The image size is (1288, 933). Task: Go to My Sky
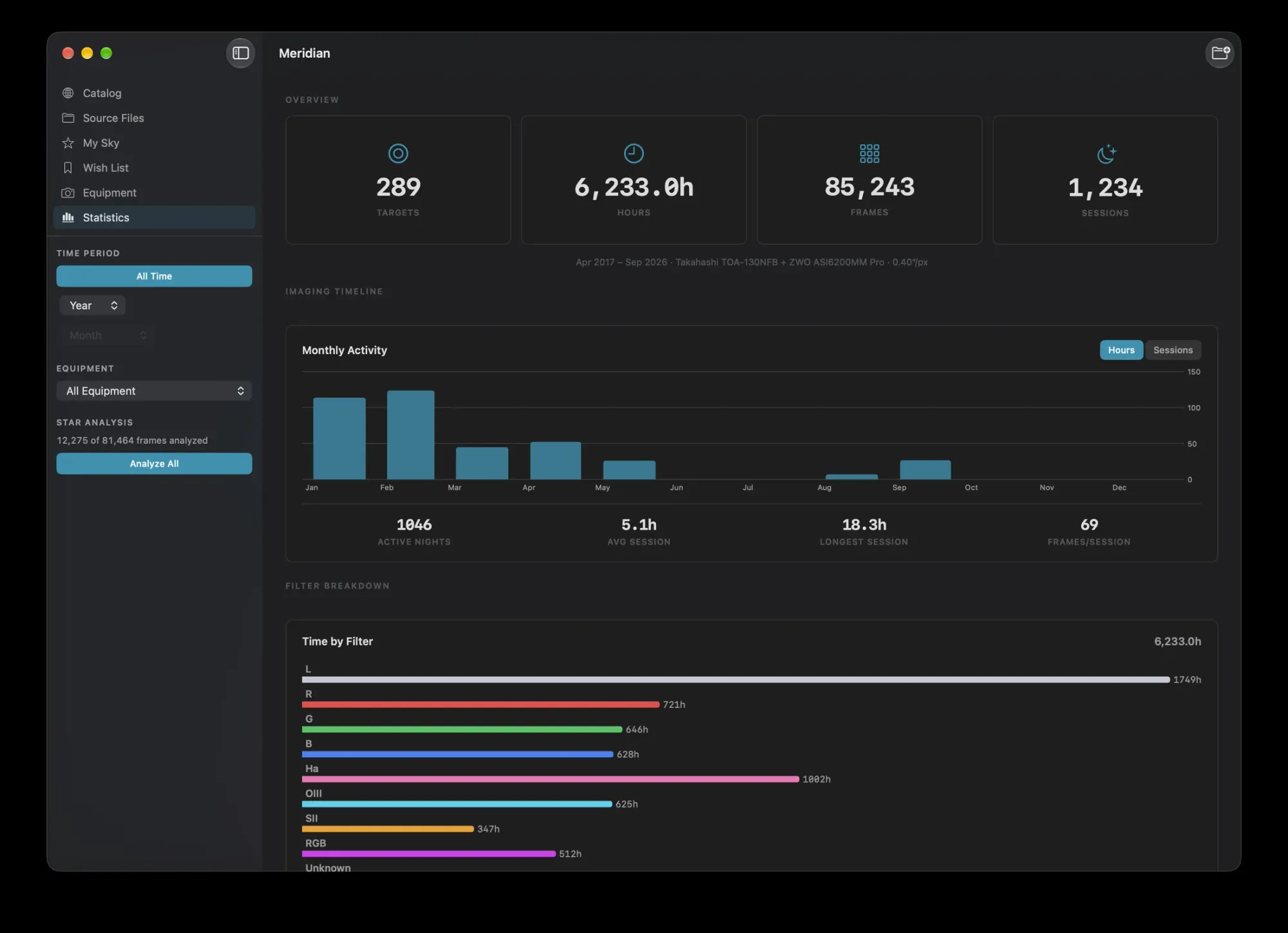point(154,143)
